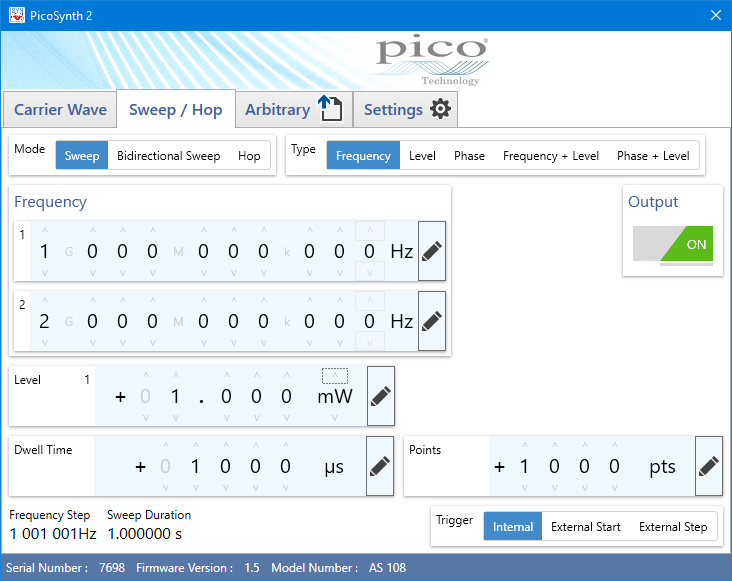Screen dimensions: 732x581
Task: Turn off the Output ON toggle
Action: click(x=673, y=245)
